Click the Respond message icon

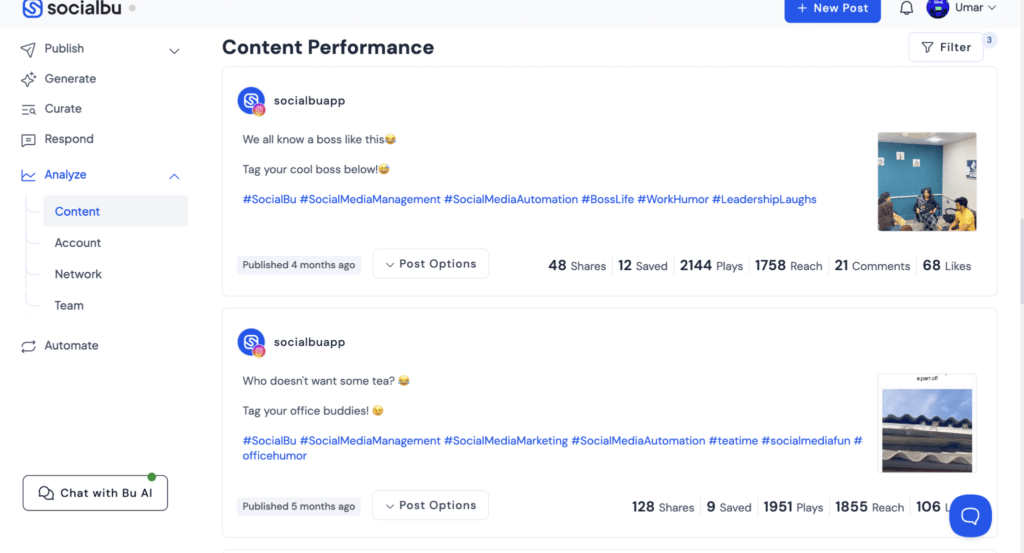click(28, 140)
